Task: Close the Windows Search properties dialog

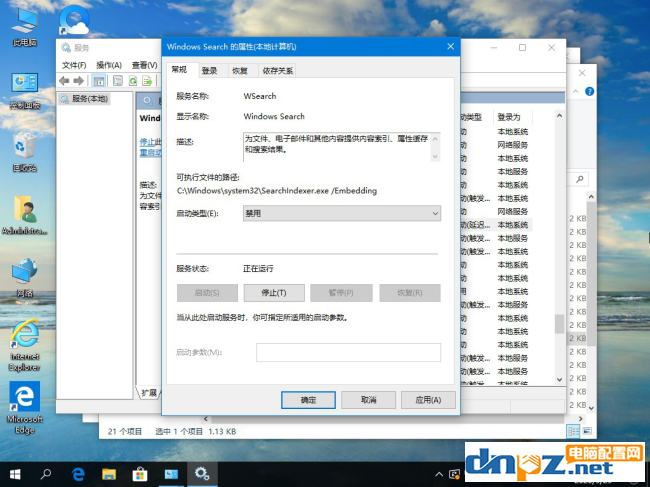Action: click(x=451, y=47)
